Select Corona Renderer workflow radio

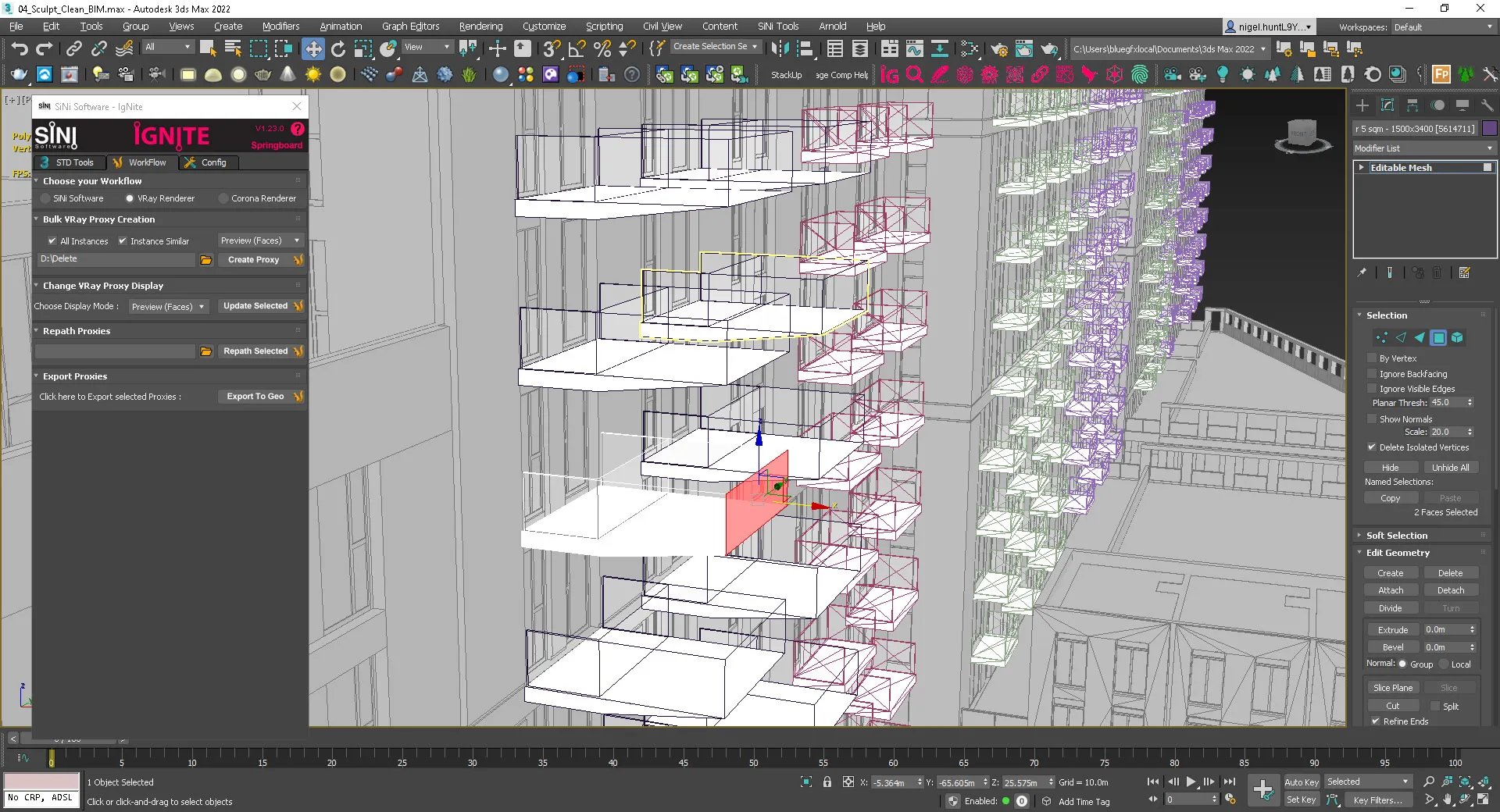point(223,199)
